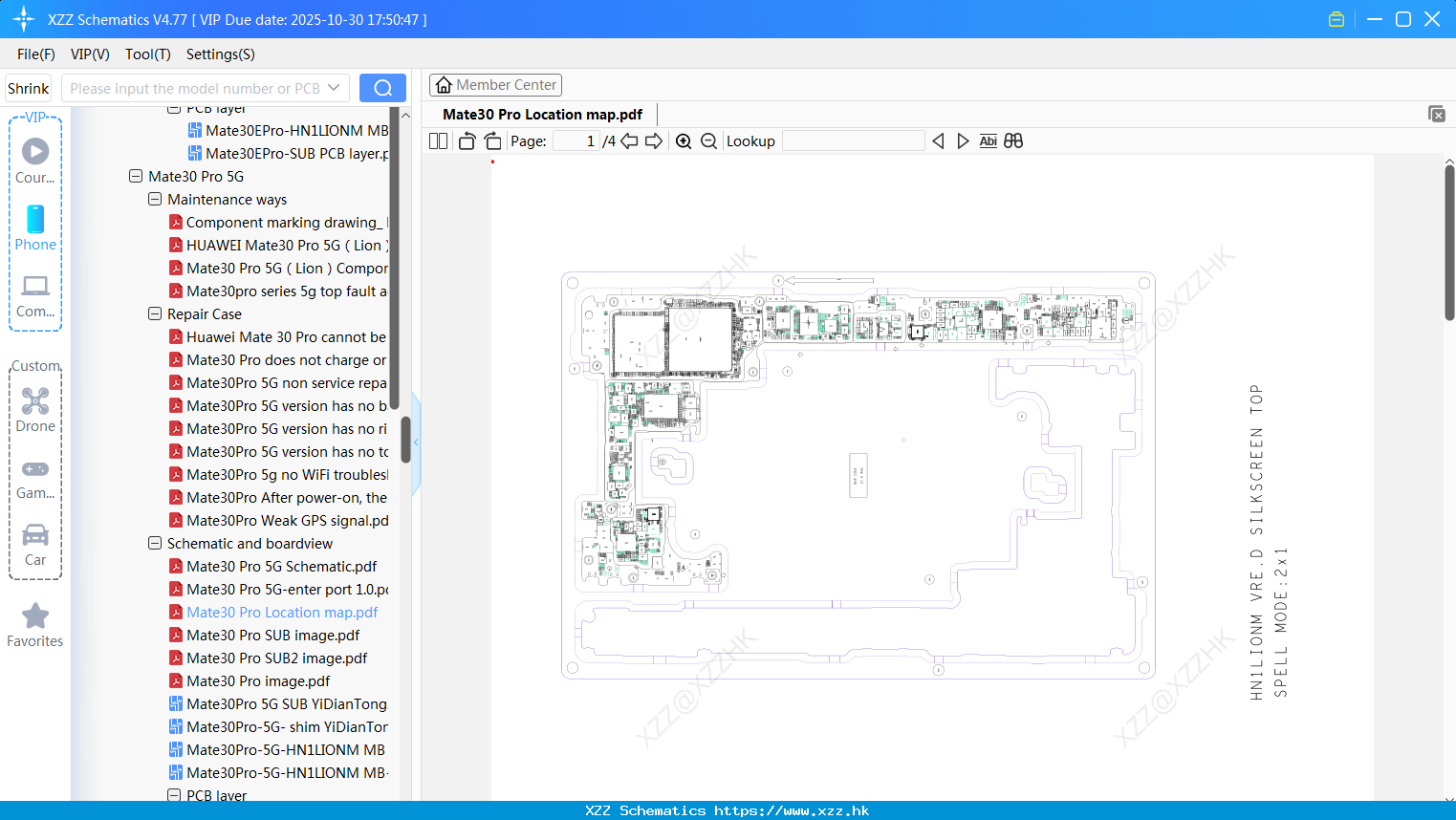This screenshot has height=820, width=1456.
Task: Click the pop-out window icon at tab bar
Action: [x=1437, y=114]
